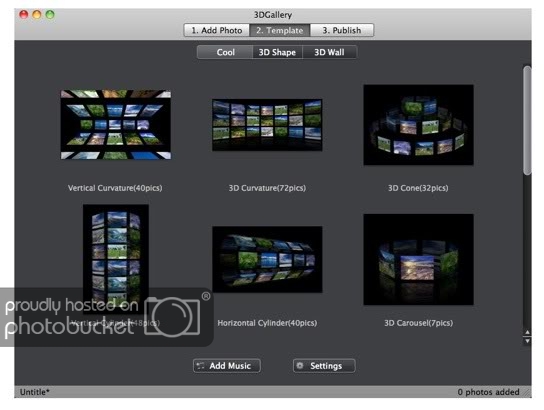Image resolution: width=544 pixels, height=410 pixels.
Task: Open the 1. Add Photo step
Action: point(216,30)
